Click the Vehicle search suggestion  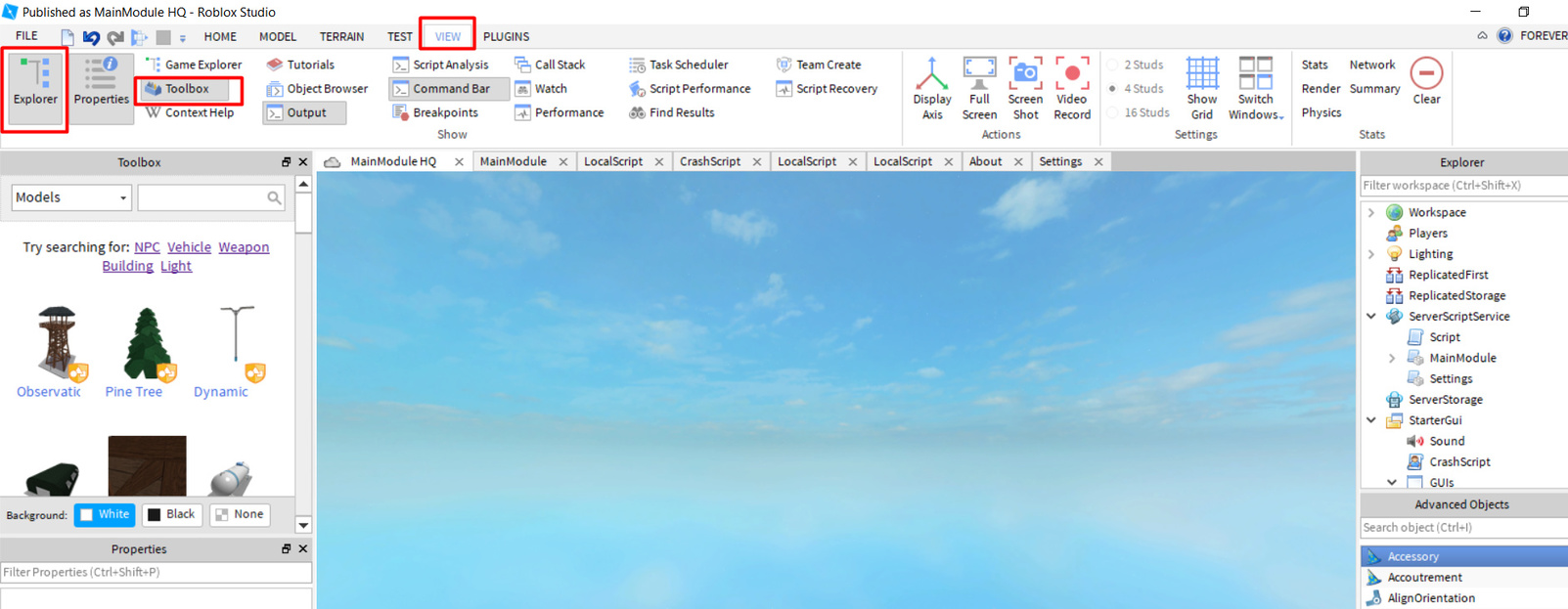(x=189, y=247)
